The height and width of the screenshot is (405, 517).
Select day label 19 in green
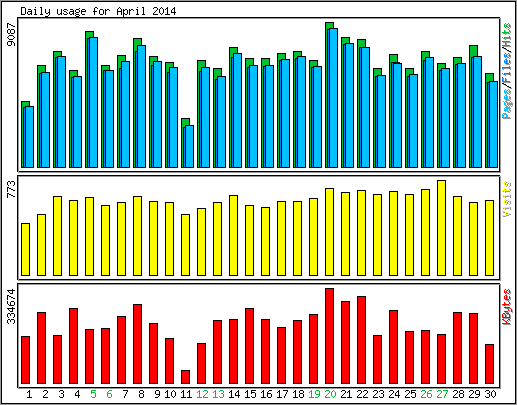coord(314,394)
